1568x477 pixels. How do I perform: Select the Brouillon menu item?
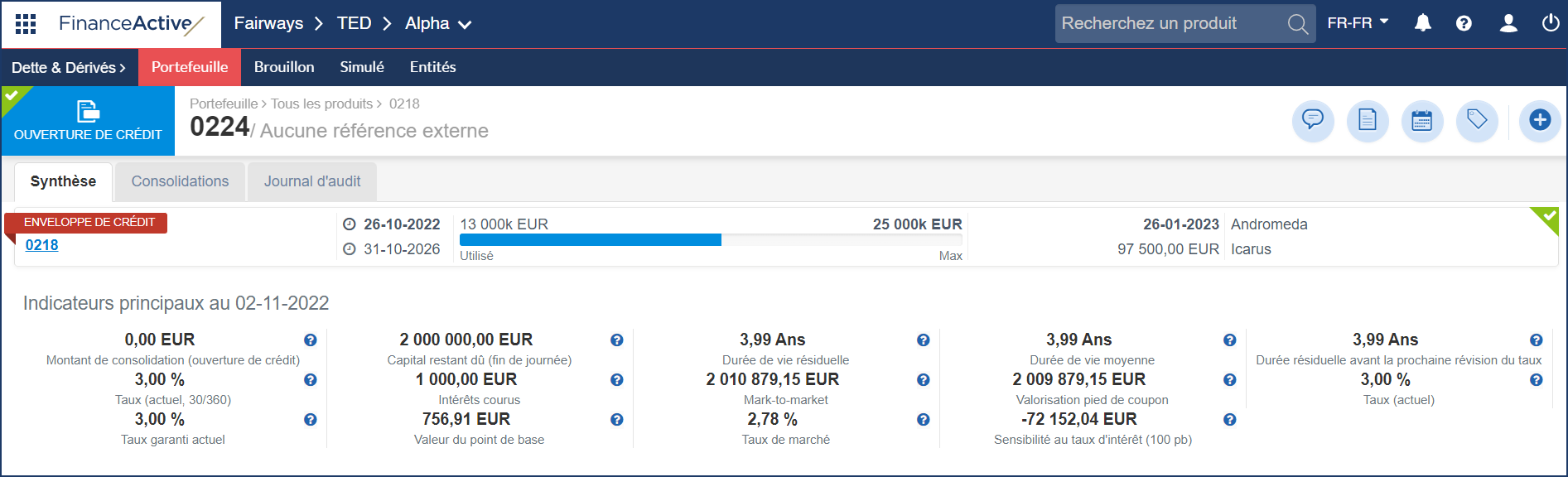(284, 68)
